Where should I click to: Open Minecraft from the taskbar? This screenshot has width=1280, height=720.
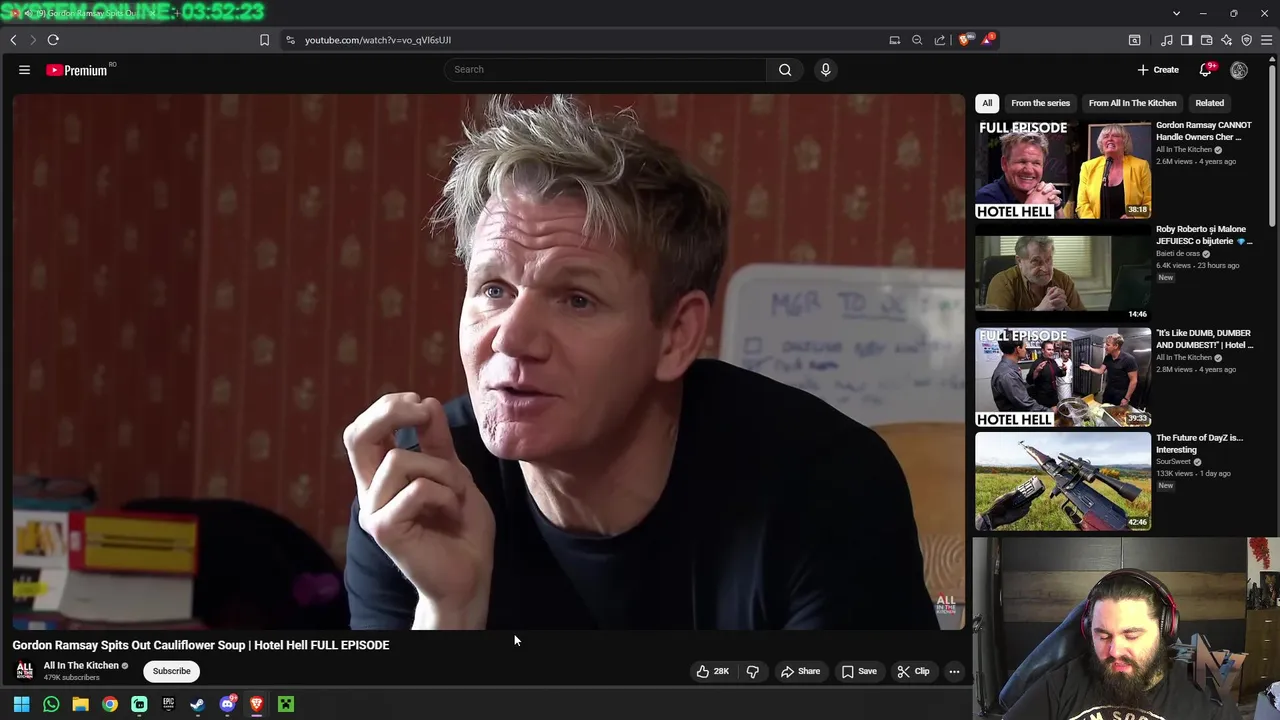click(x=286, y=704)
